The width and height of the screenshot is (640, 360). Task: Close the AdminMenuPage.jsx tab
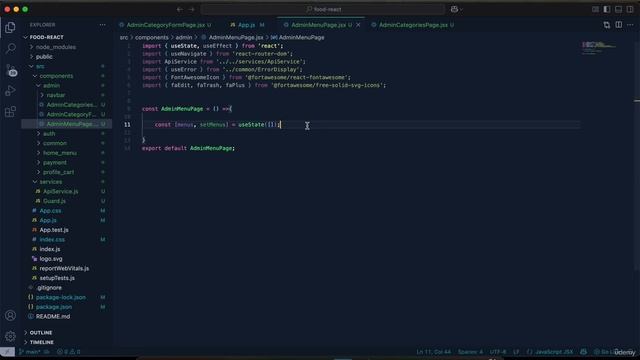point(358,25)
